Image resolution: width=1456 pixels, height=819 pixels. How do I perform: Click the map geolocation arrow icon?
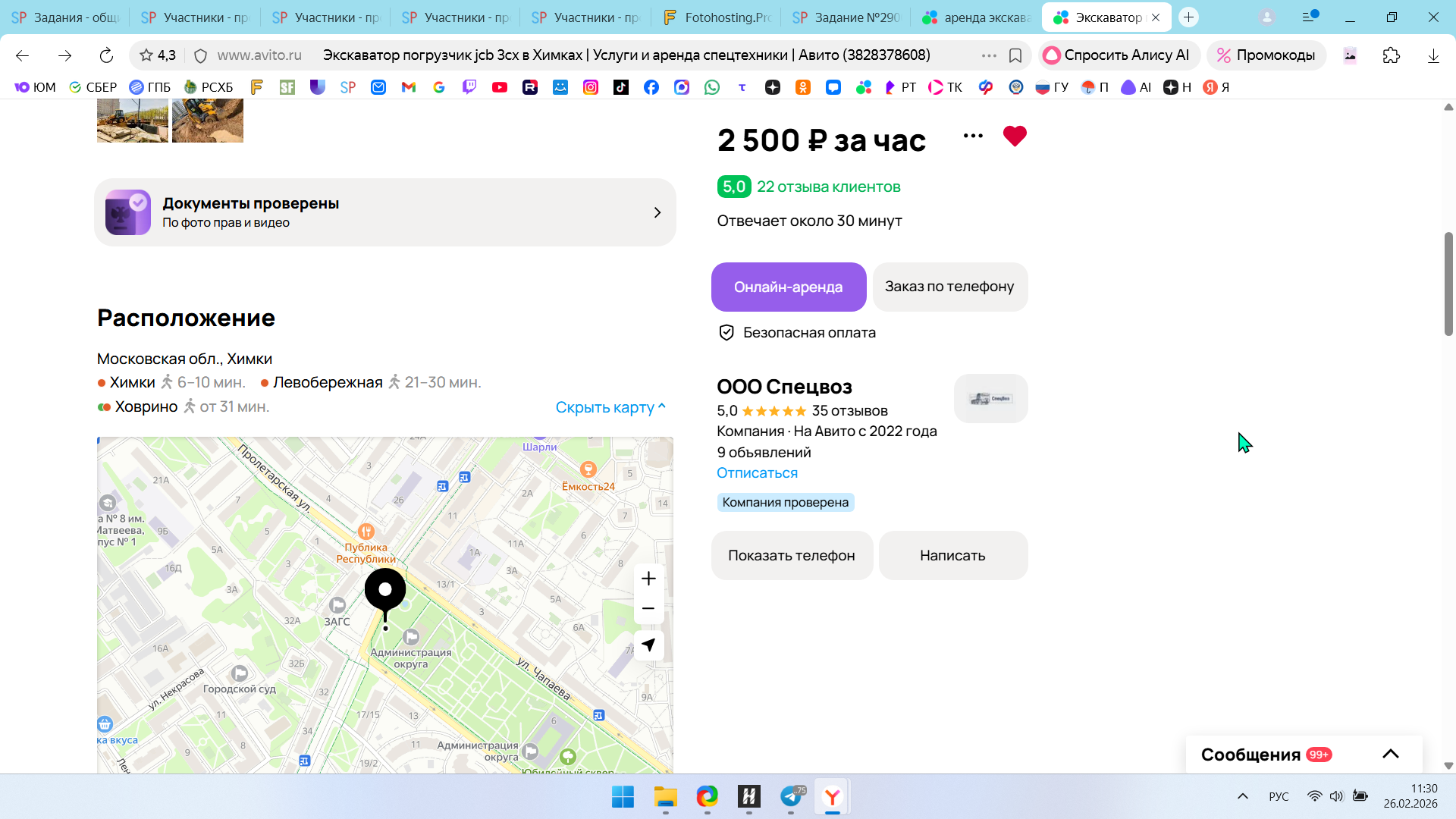tap(648, 645)
